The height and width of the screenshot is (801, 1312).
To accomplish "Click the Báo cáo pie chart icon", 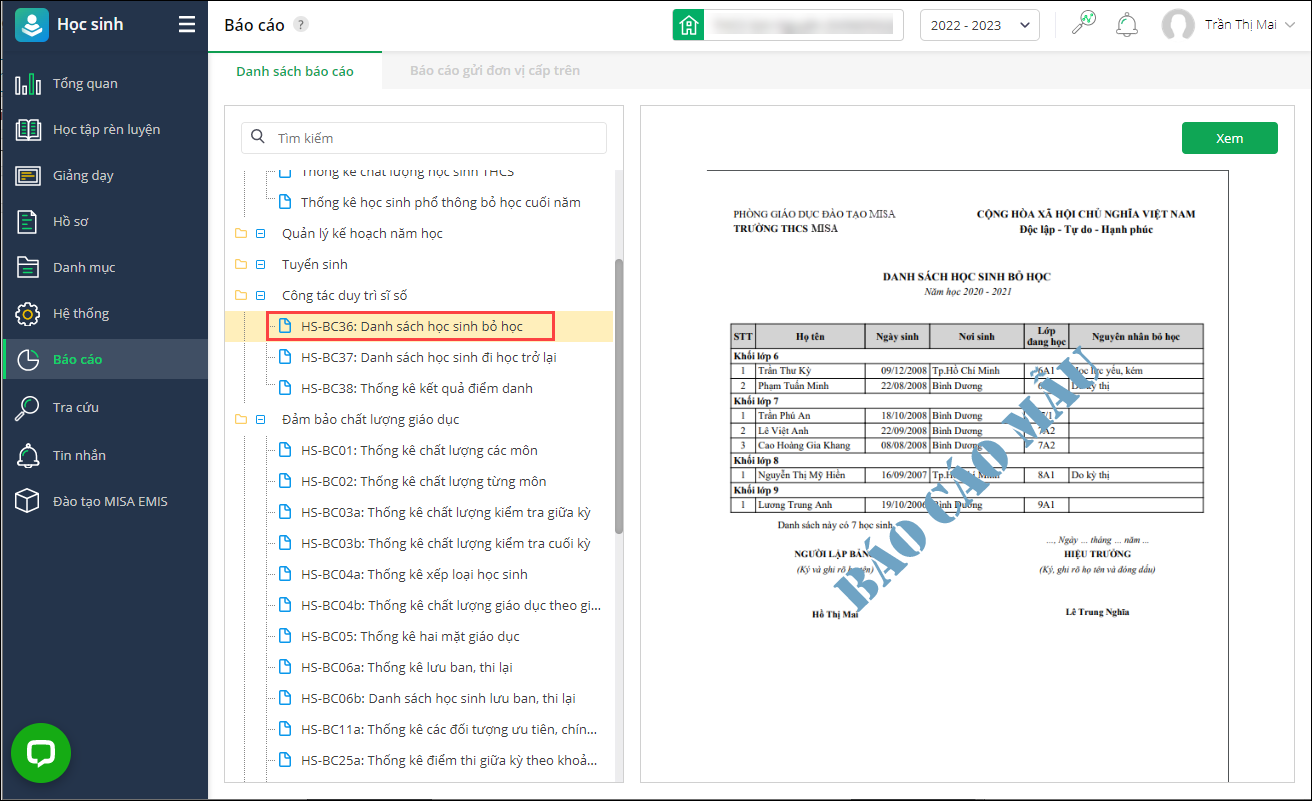I will [28, 359].
